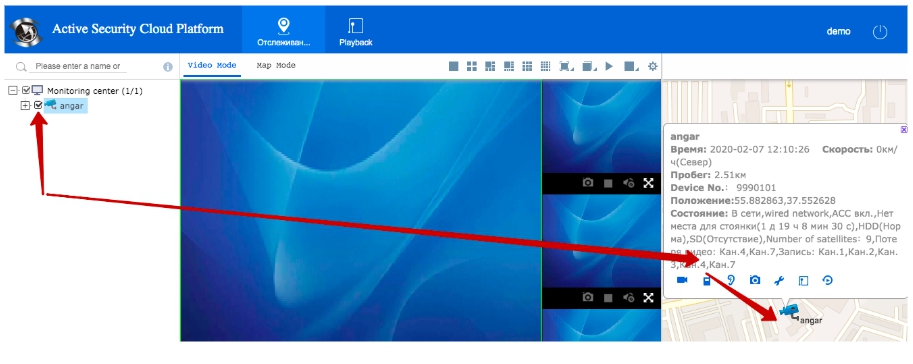This screenshot has height=364, width=913.
Task: Click the track playback icon in popup
Action: coord(827,280)
